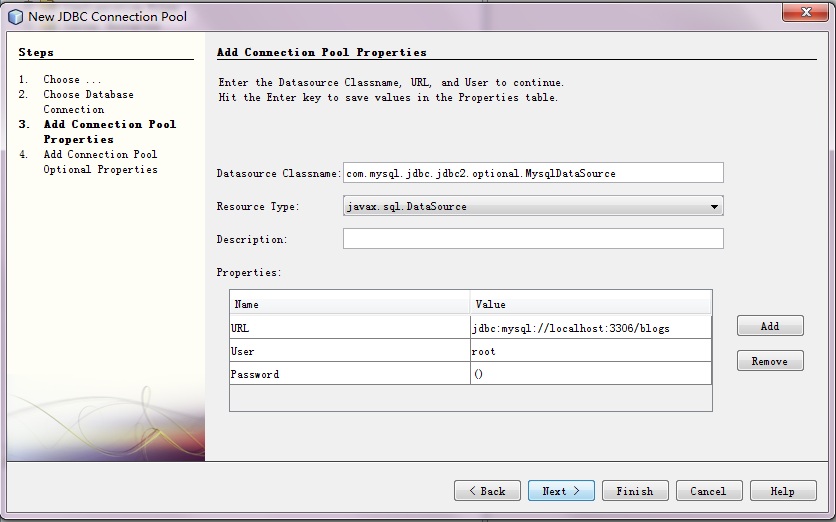The height and width of the screenshot is (522, 836).
Task: Edit the jdbc:mysql://localhost:3306/blogs value cell
Action: [591, 327]
